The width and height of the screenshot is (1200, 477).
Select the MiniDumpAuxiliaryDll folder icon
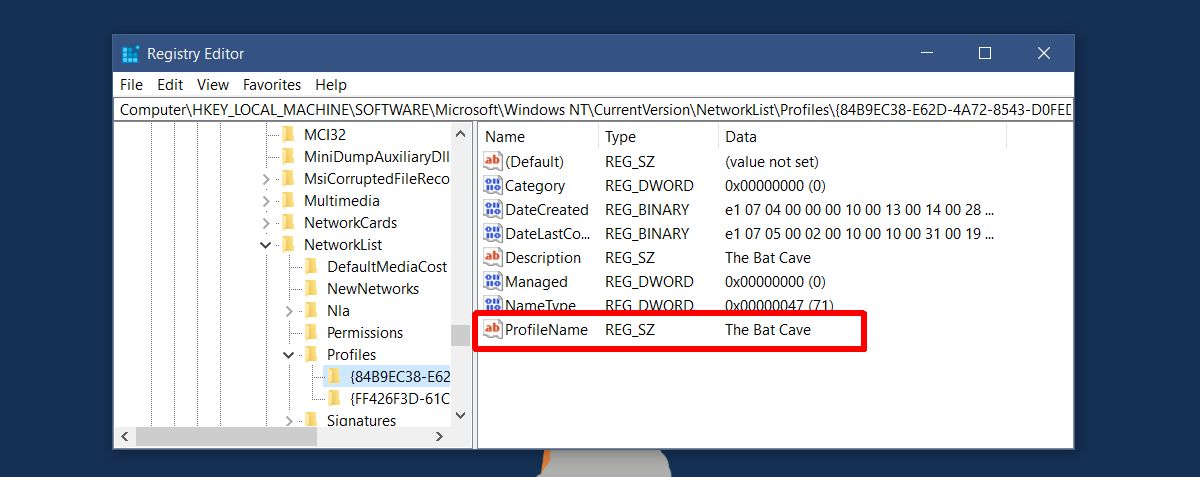(288, 157)
